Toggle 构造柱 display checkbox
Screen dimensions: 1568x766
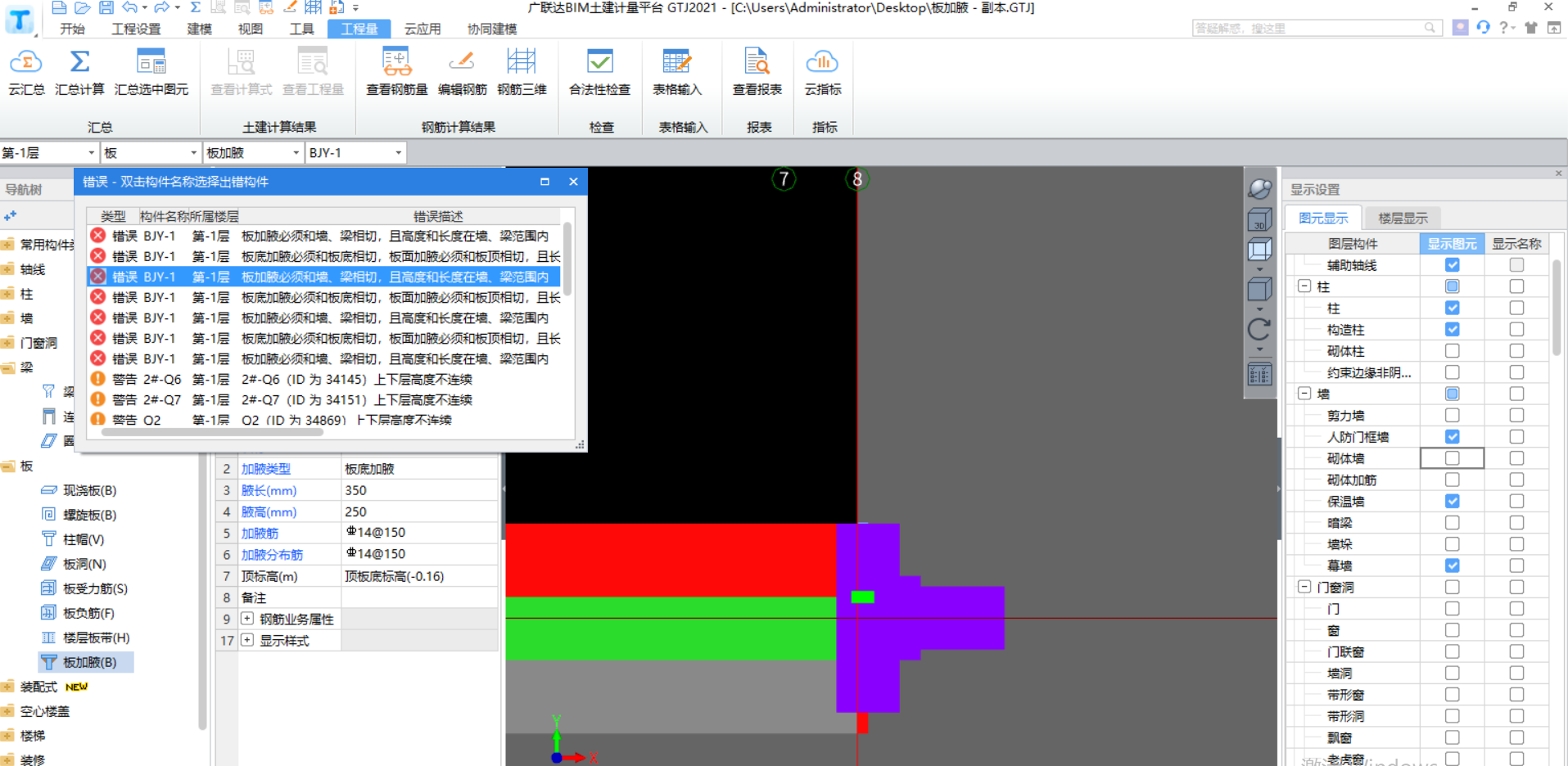pyautogui.click(x=1452, y=329)
